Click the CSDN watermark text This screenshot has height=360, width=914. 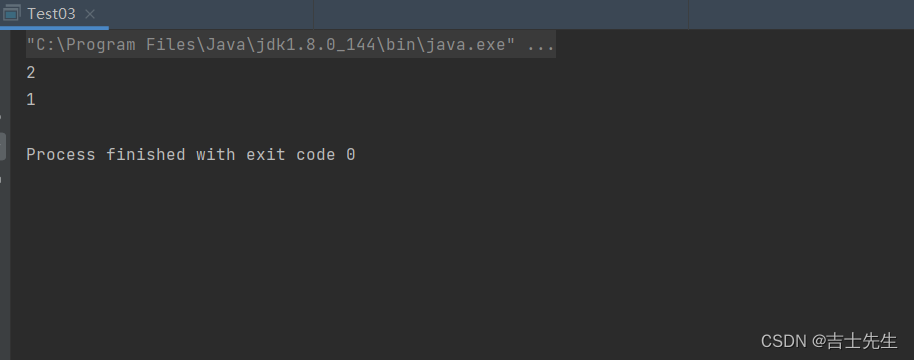pos(829,341)
